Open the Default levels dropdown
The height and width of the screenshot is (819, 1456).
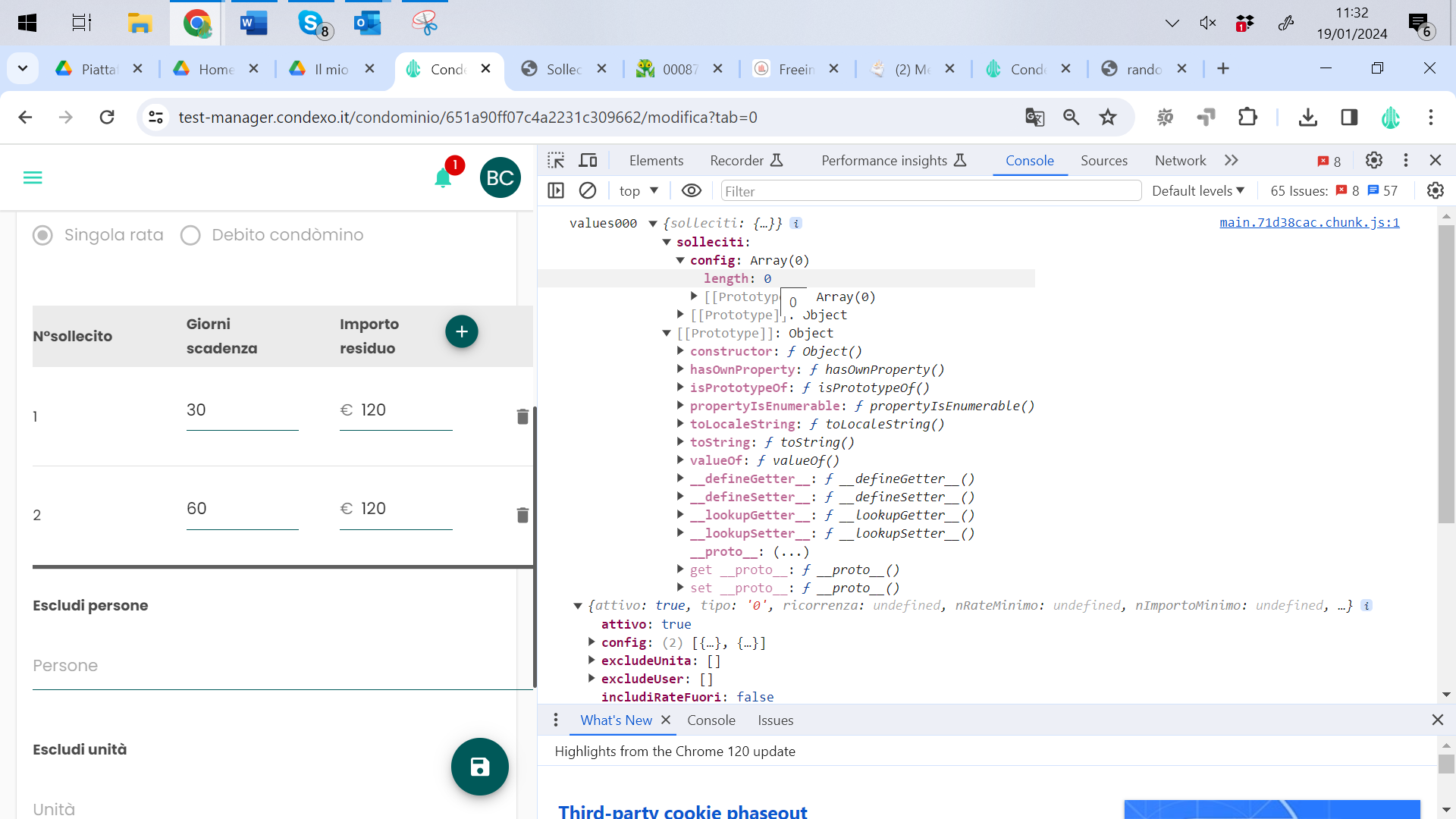[x=1197, y=190]
